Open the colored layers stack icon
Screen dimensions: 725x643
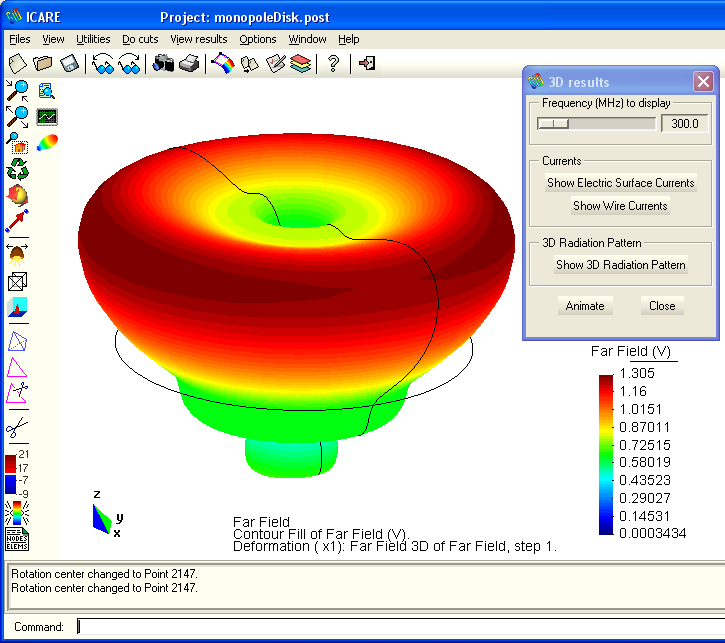click(301, 64)
